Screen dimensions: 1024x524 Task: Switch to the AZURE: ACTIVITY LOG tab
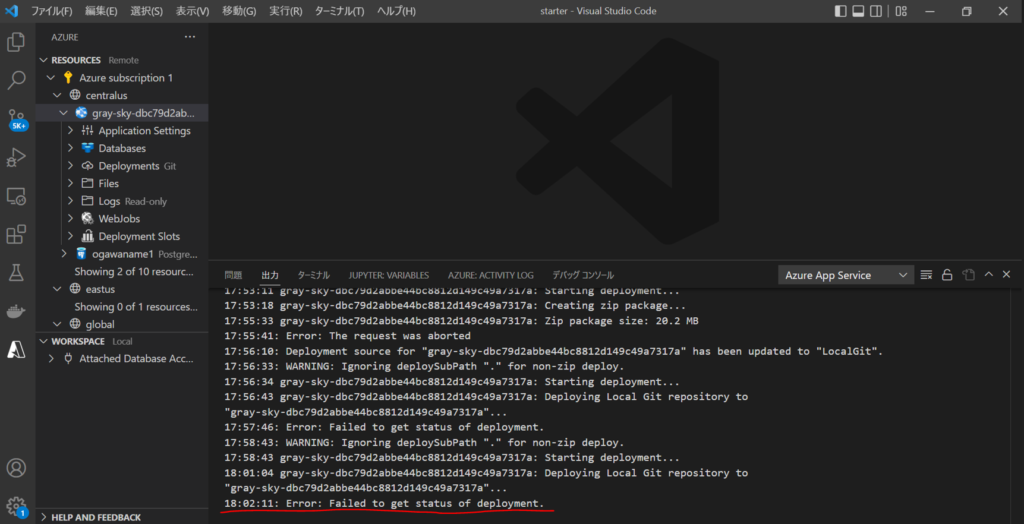click(x=490, y=275)
